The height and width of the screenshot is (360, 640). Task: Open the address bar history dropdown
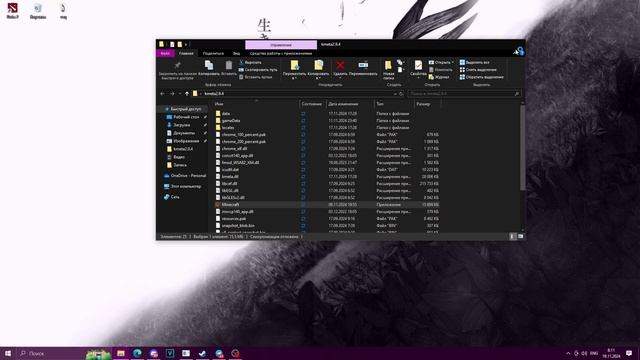click(395, 93)
